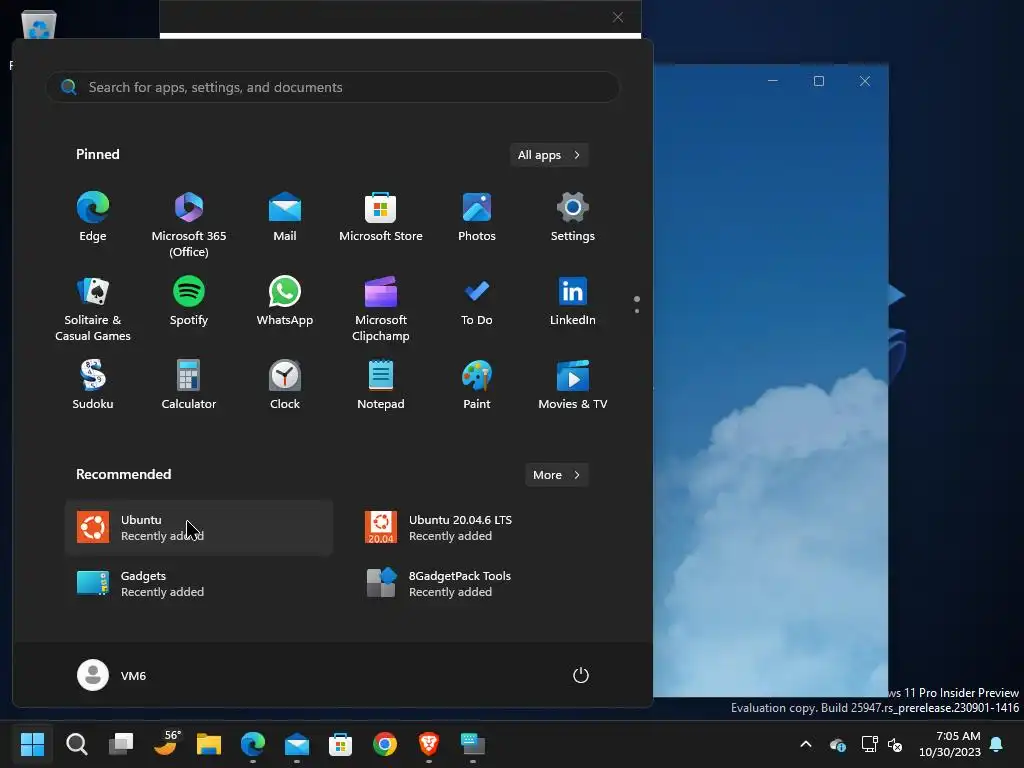This screenshot has width=1024, height=768.
Task: Open weather widget showing 56°
Action: [167, 743]
